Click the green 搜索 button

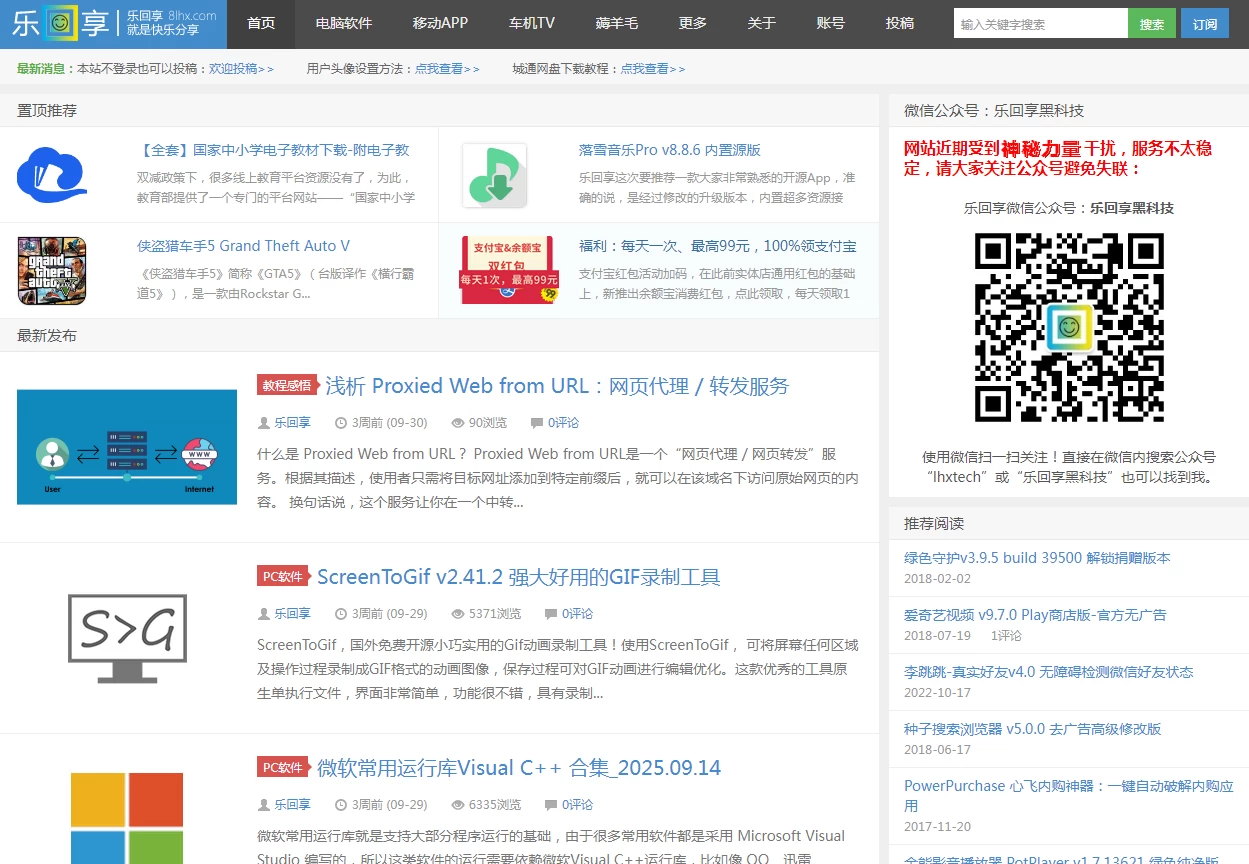coord(1151,24)
